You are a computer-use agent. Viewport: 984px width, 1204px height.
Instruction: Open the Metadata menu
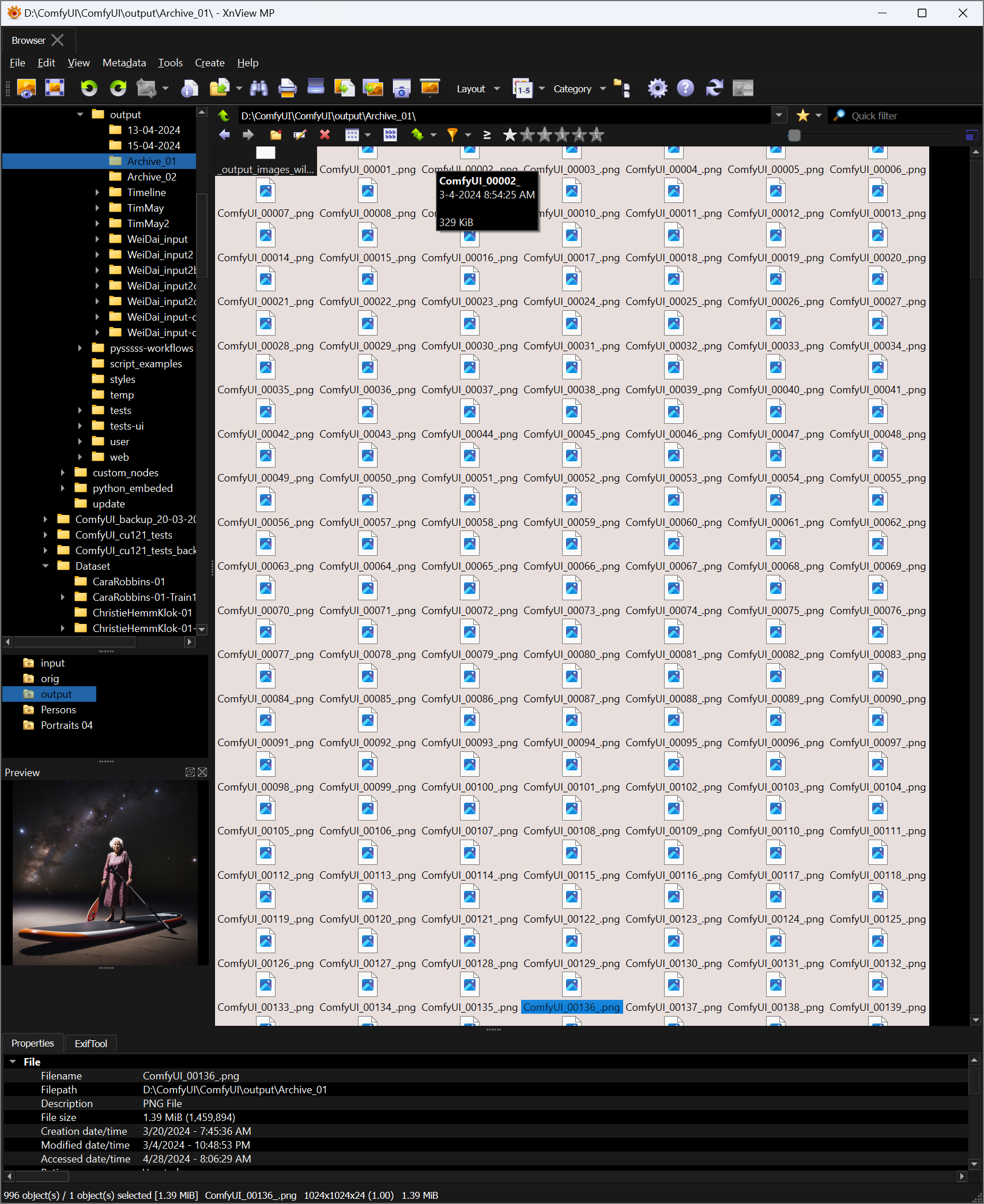(124, 63)
